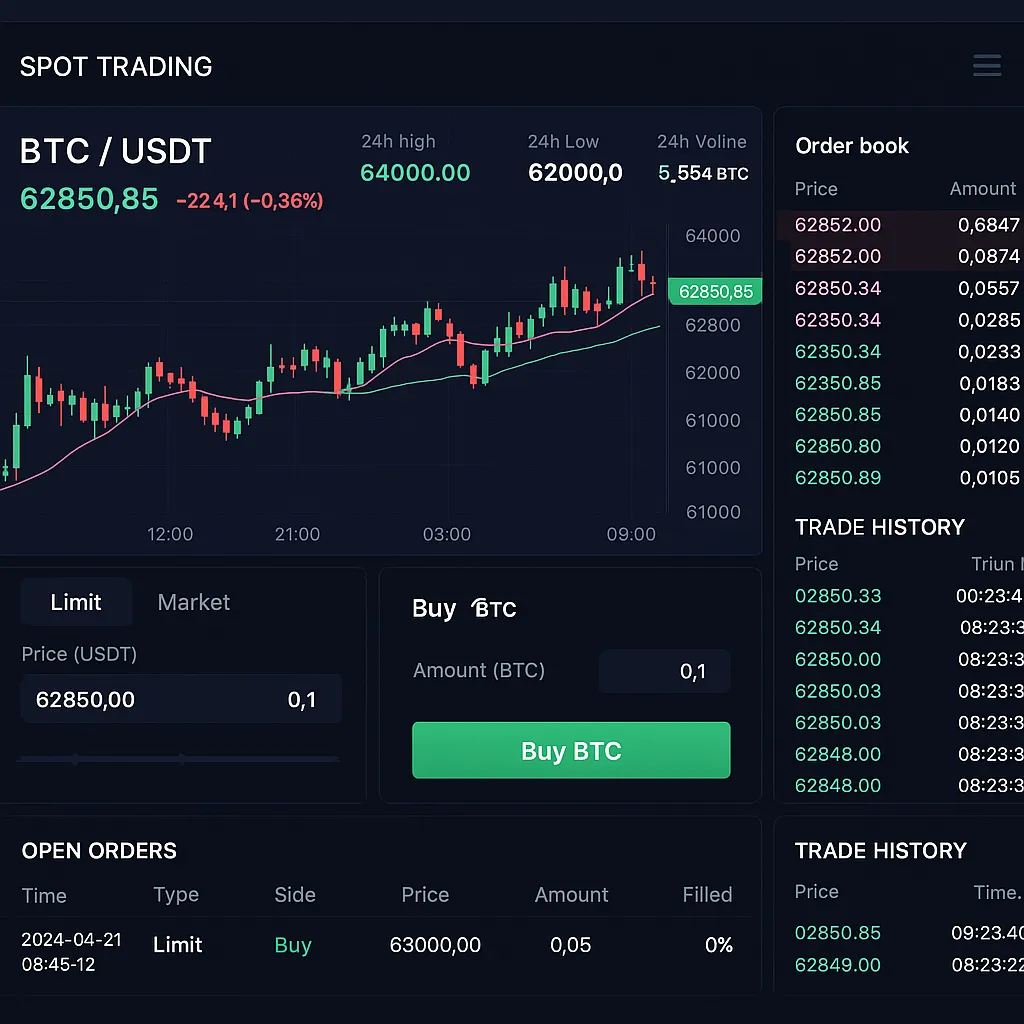The width and height of the screenshot is (1024, 1024).
Task: Click the 24h high value 64000.00
Action: click(415, 172)
